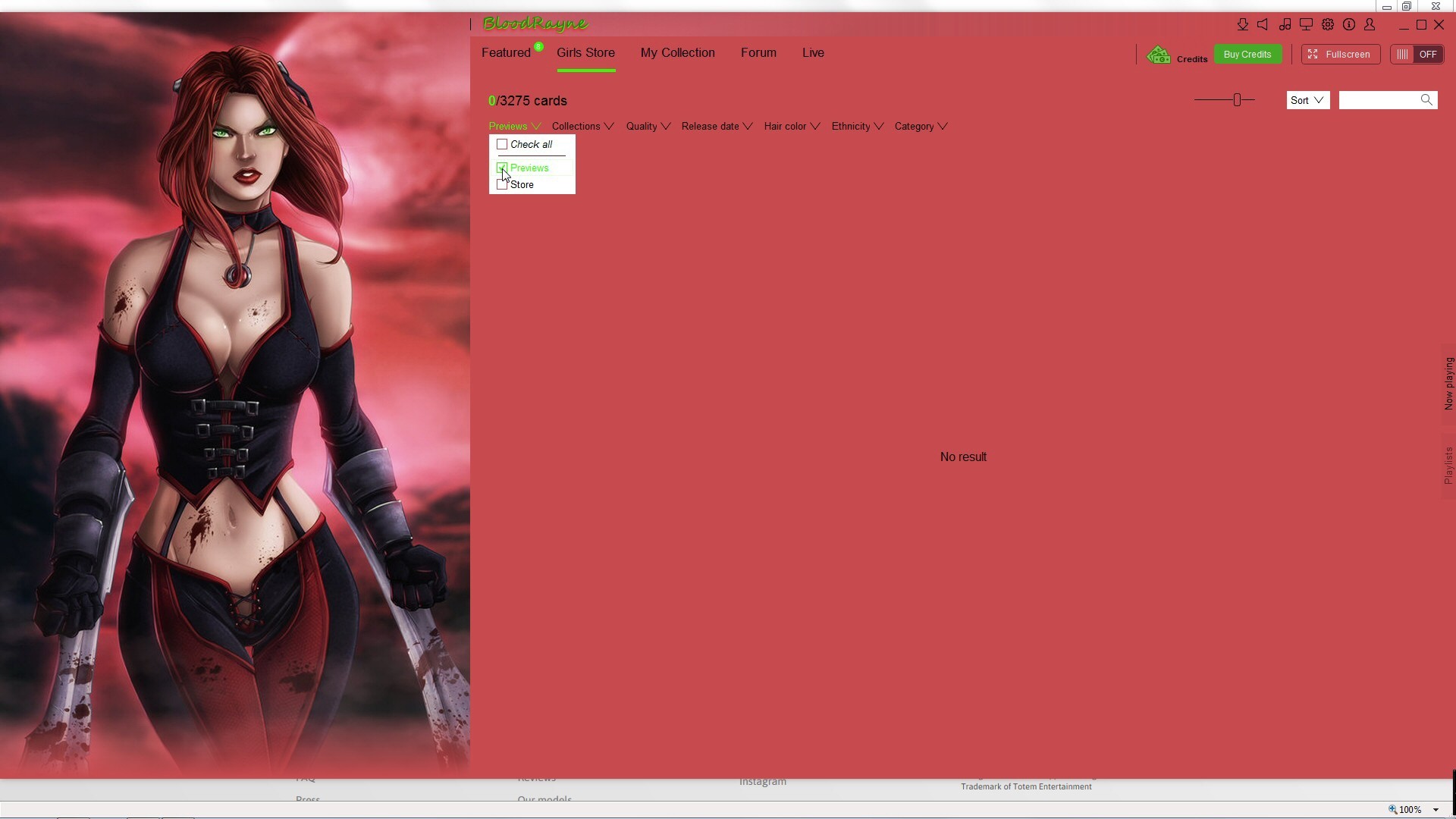Switch to the Featured tab
1456x819 pixels.
coord(506,53)
